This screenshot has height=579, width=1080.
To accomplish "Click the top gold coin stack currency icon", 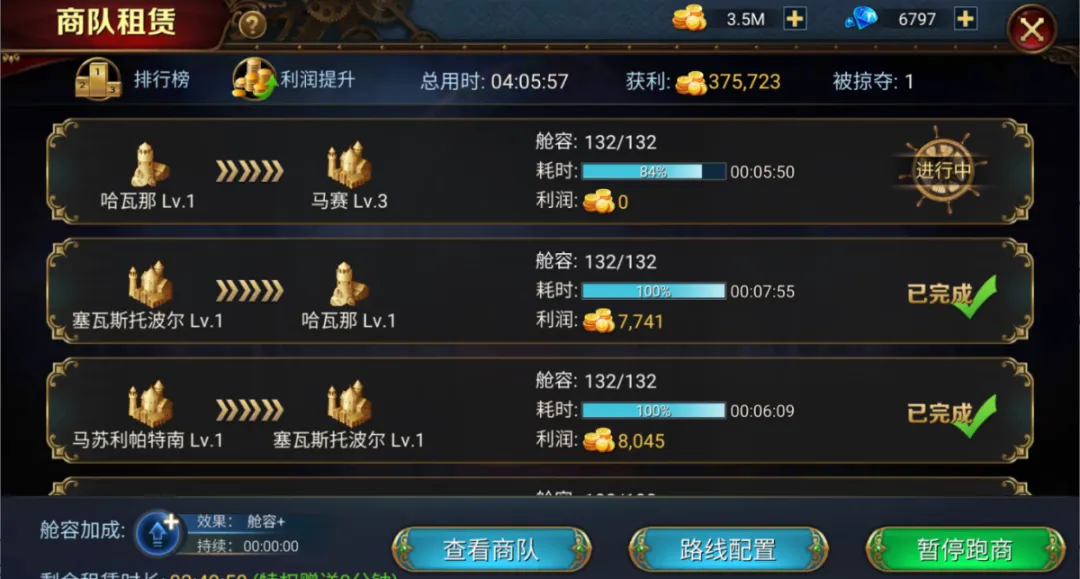I will 689,18.
